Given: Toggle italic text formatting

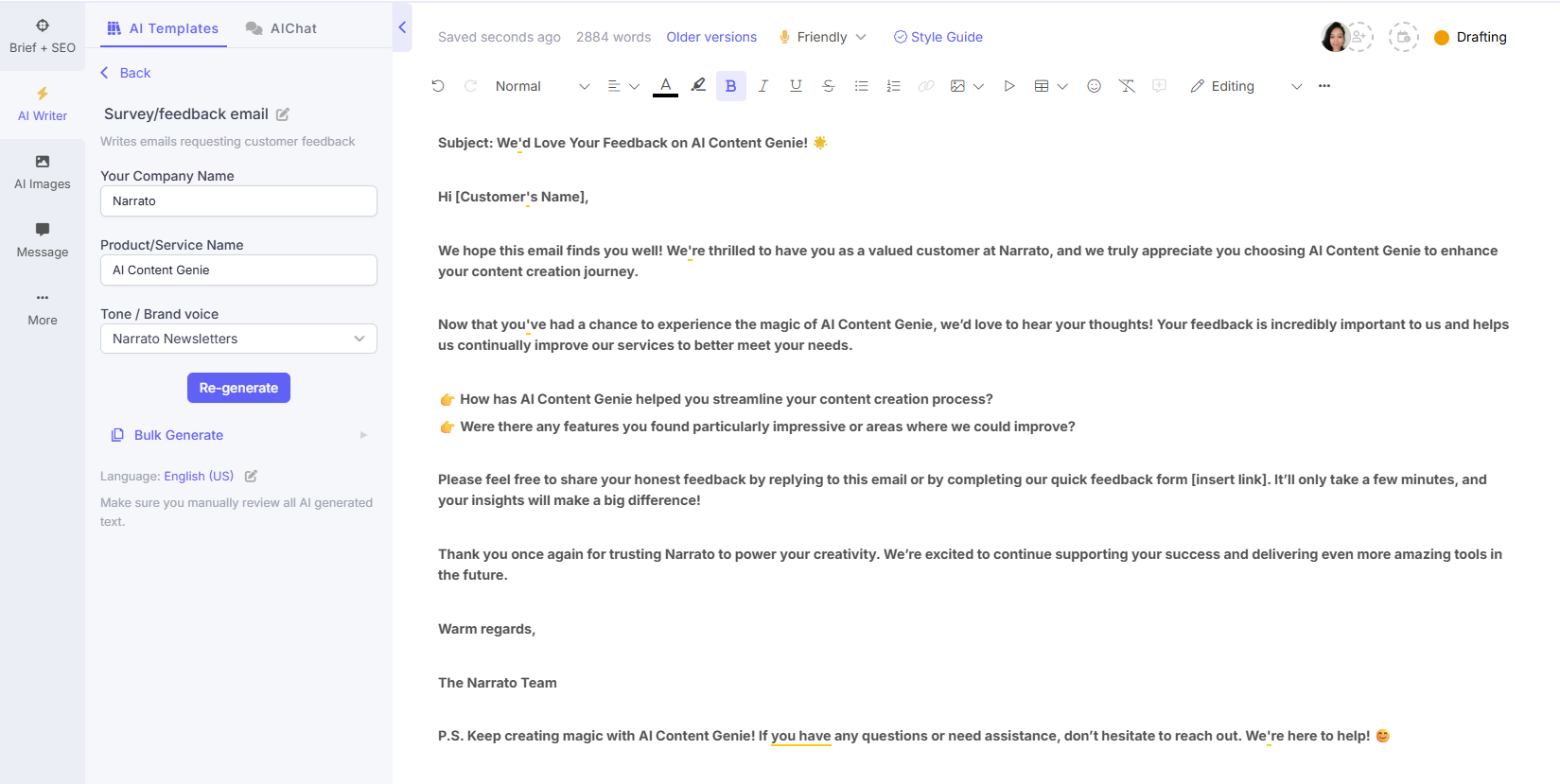Looking at the screenshot, I should [763, 86].
